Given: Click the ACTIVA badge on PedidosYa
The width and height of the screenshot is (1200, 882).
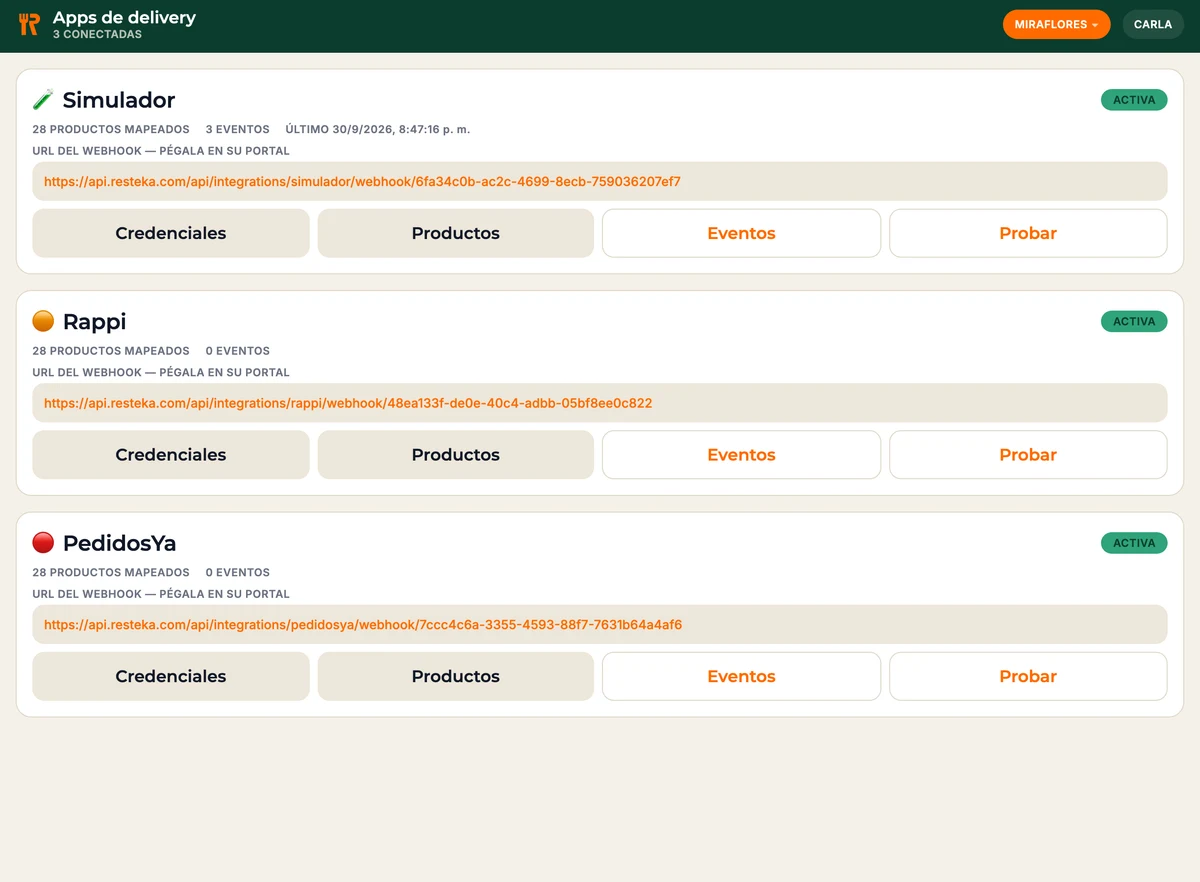Looking at the screenshot, I should click(1134, 543).
